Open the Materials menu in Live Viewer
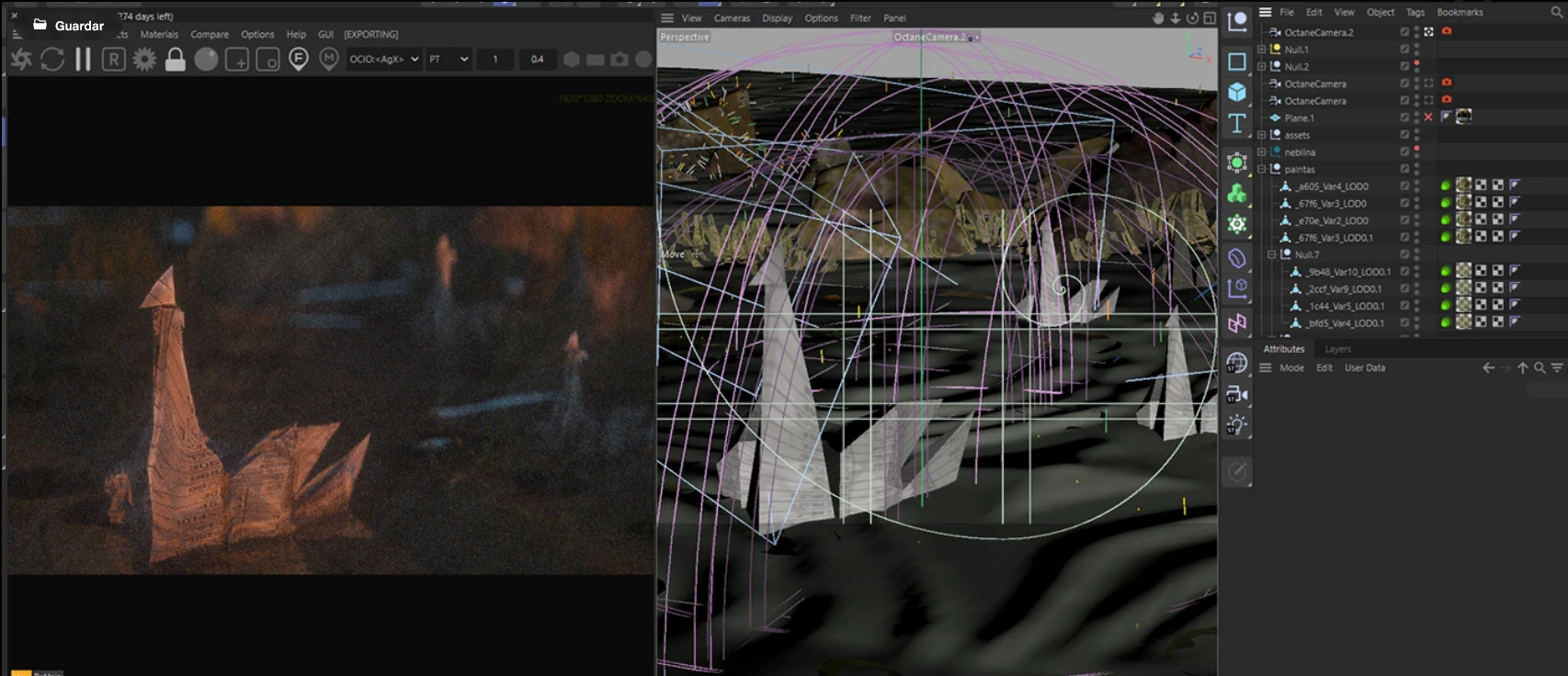Image resolution: width=1568 pixels, height=676 pixels. pyautogui.click(x=159, y=34)
